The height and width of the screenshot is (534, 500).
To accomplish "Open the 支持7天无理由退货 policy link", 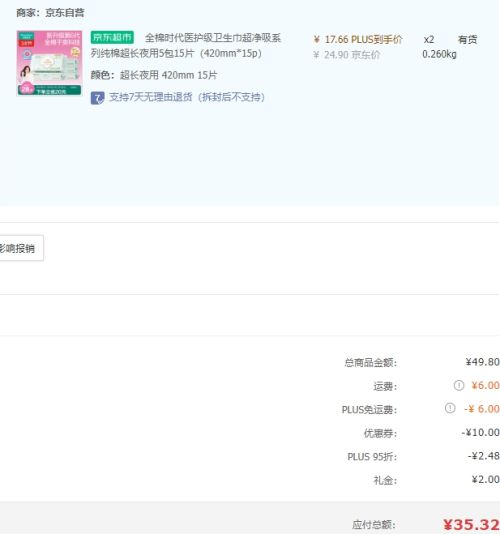I will coord(187,97).
